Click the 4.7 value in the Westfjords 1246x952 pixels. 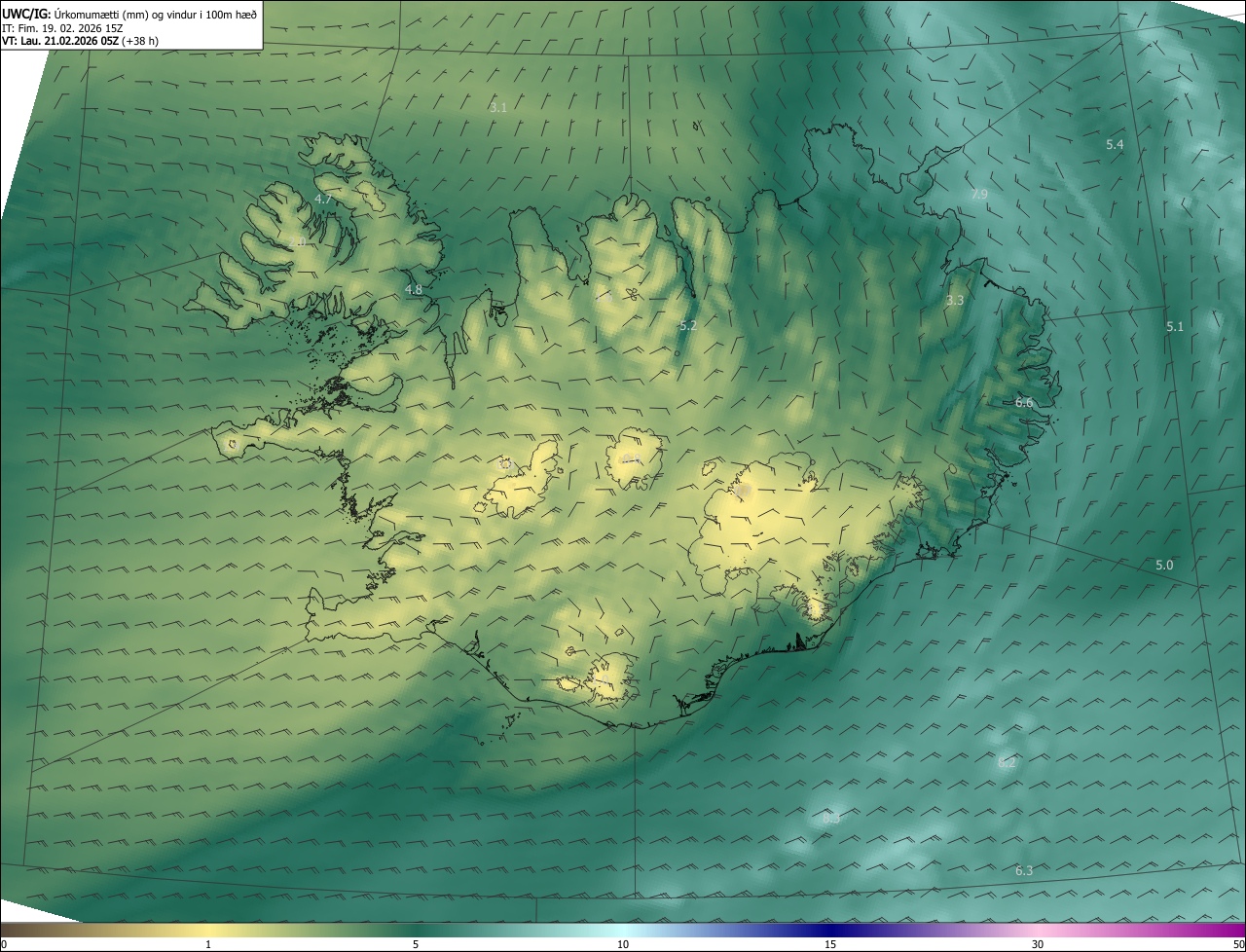coord(323,199)
